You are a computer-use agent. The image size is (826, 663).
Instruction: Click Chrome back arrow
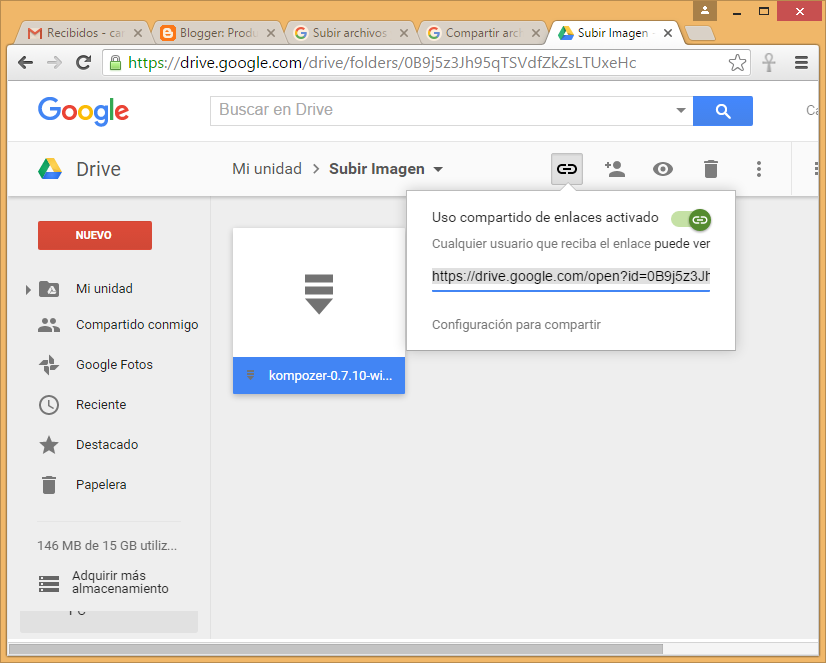point(25,63)
